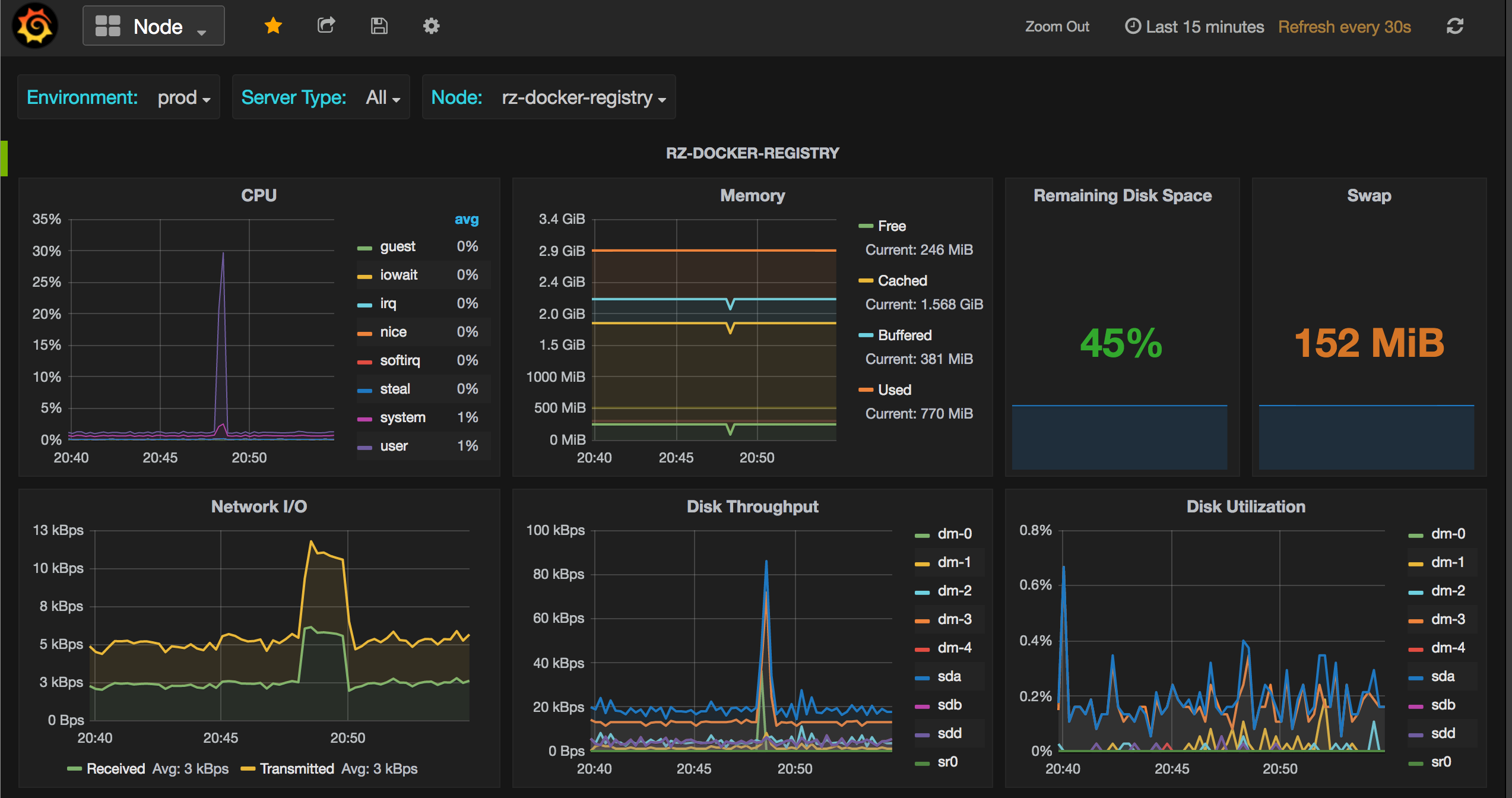Open the dashboard share options

point(326,26)
